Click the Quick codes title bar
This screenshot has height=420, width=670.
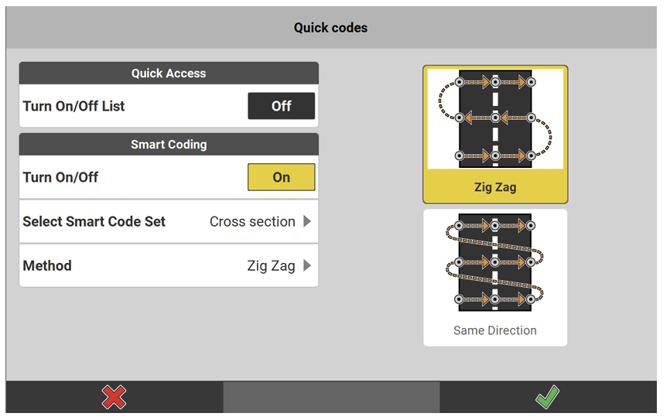331,28
